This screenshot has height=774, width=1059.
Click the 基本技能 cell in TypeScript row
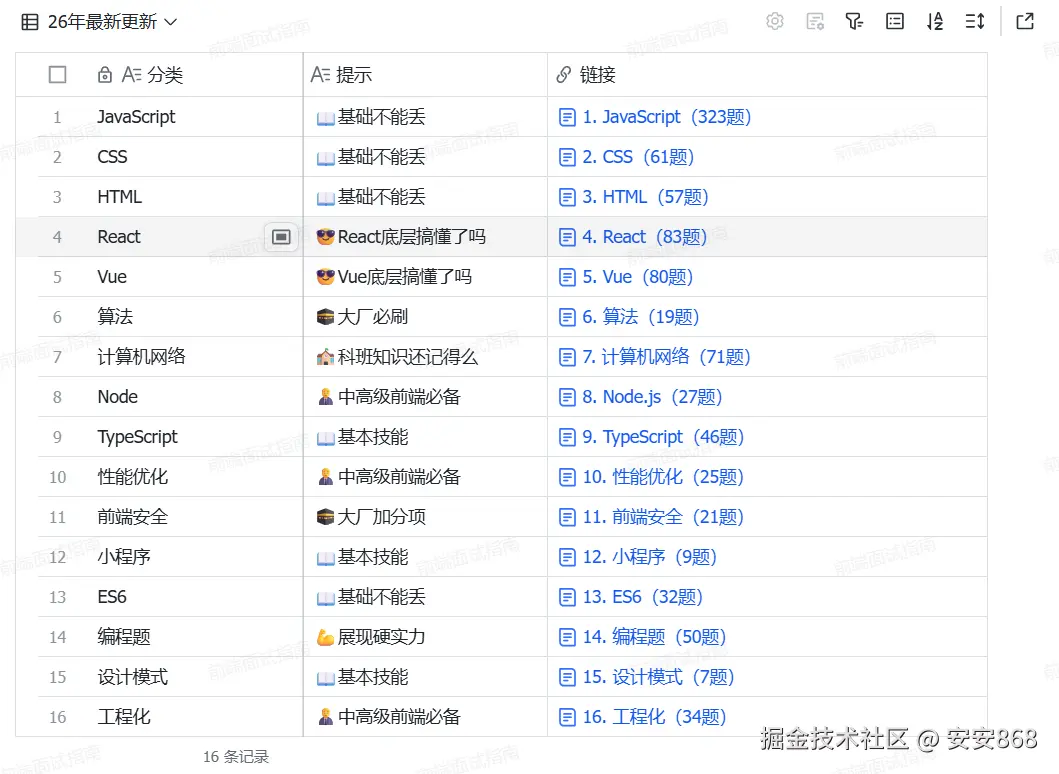[x=425, y=437]
